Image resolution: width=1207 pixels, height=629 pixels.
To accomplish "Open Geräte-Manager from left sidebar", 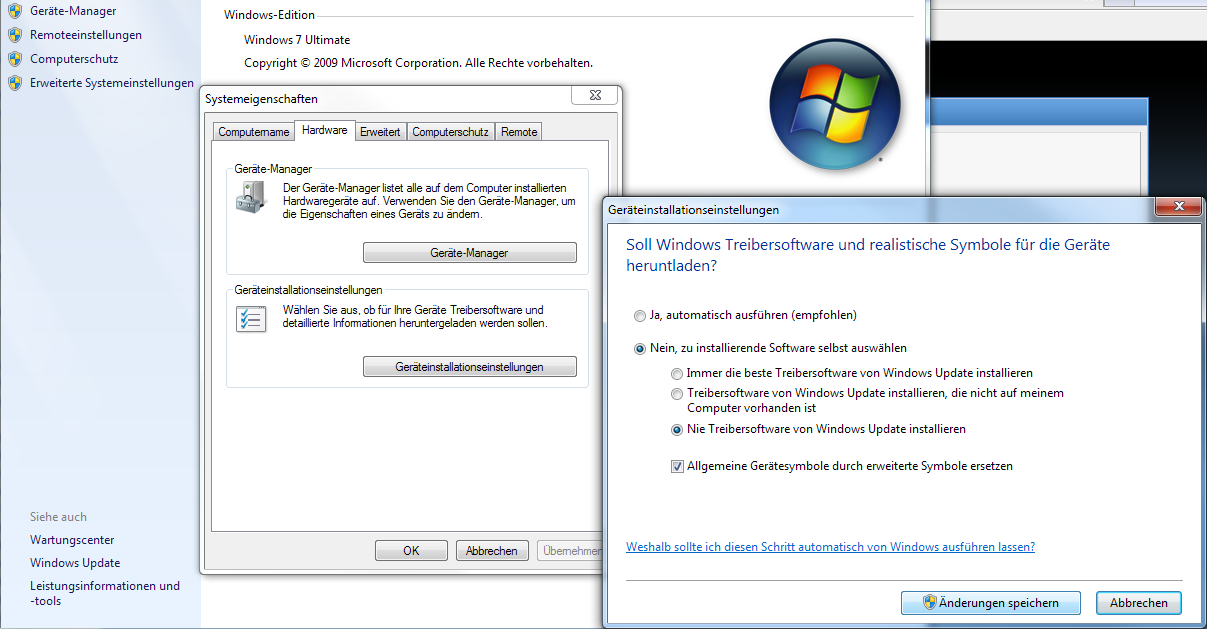I will (73, 11).
